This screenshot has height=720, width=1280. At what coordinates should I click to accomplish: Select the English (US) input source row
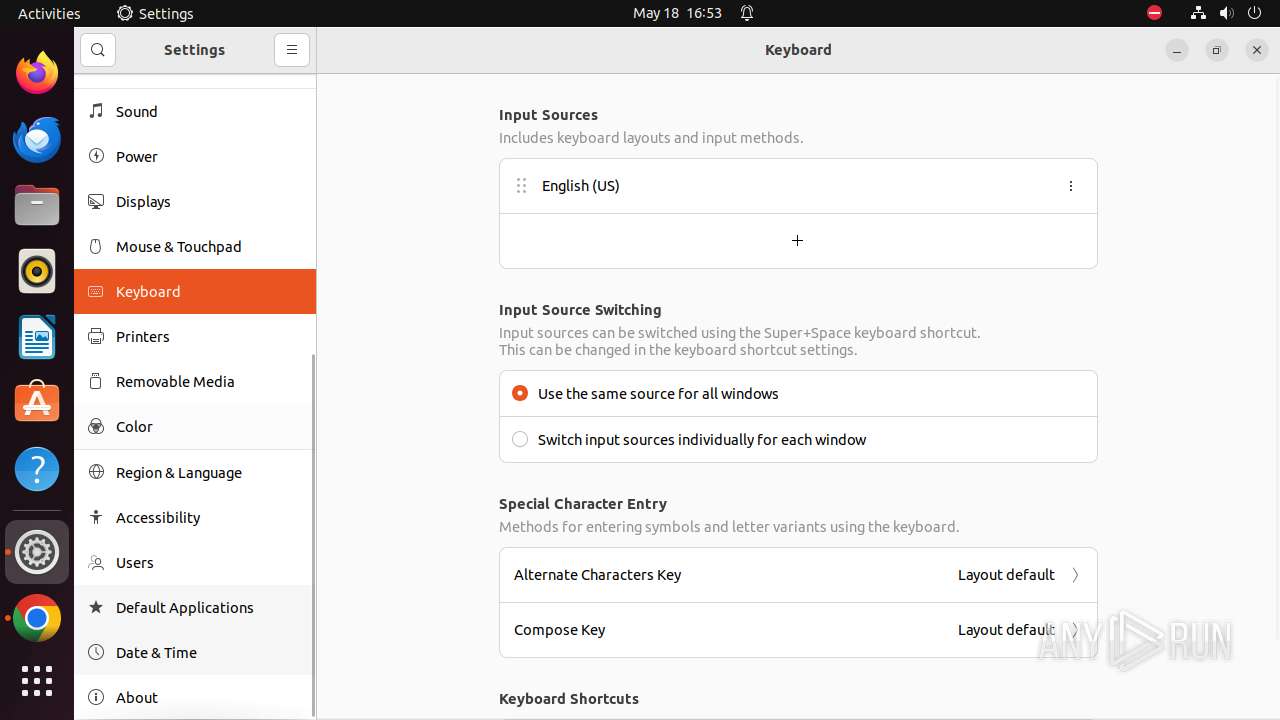[x=798, y=186]
